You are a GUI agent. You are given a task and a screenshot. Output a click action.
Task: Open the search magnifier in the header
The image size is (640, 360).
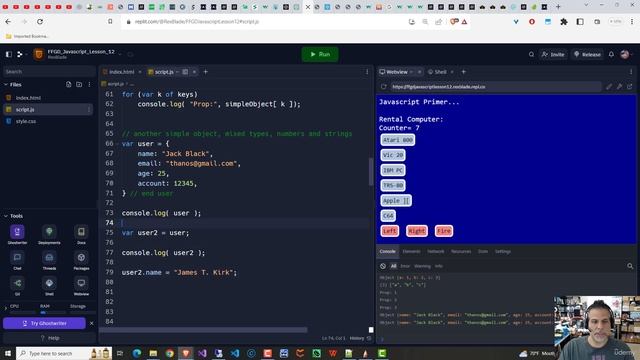coord(531,54)
